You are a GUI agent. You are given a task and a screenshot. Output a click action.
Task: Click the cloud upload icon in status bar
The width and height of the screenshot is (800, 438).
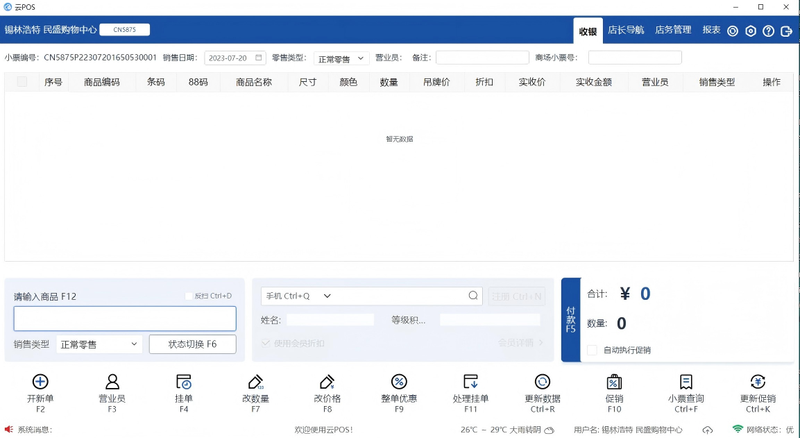coord(708,430)
